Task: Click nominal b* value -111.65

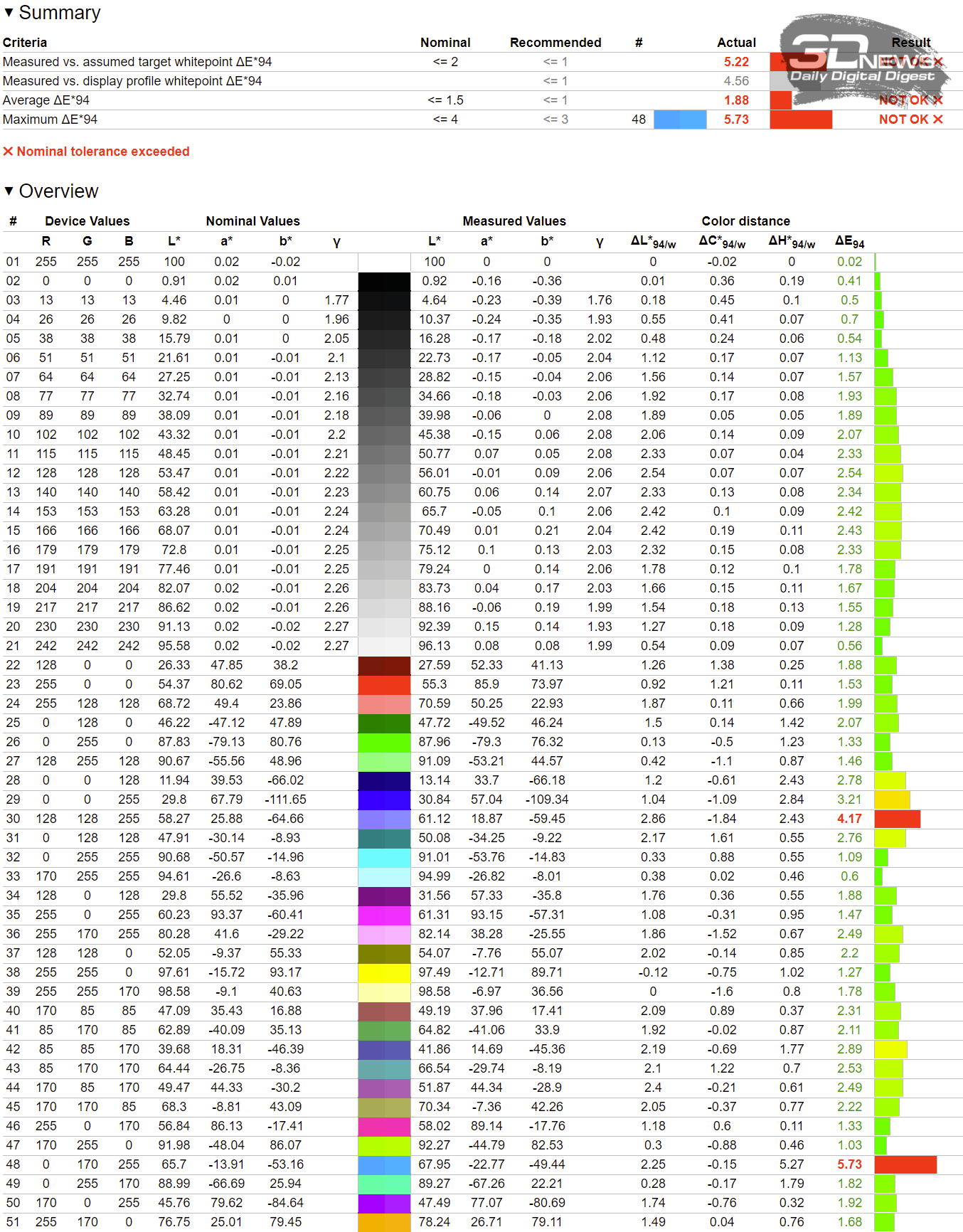Action: point(285,800)
